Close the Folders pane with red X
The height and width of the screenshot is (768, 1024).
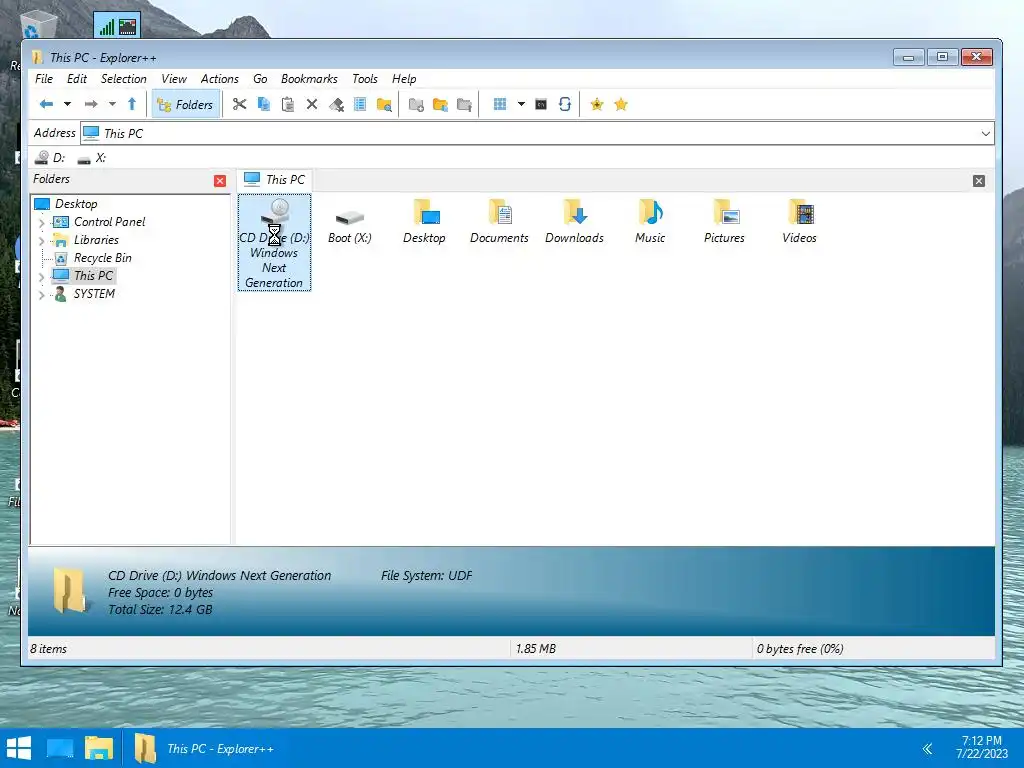point(220,181)
